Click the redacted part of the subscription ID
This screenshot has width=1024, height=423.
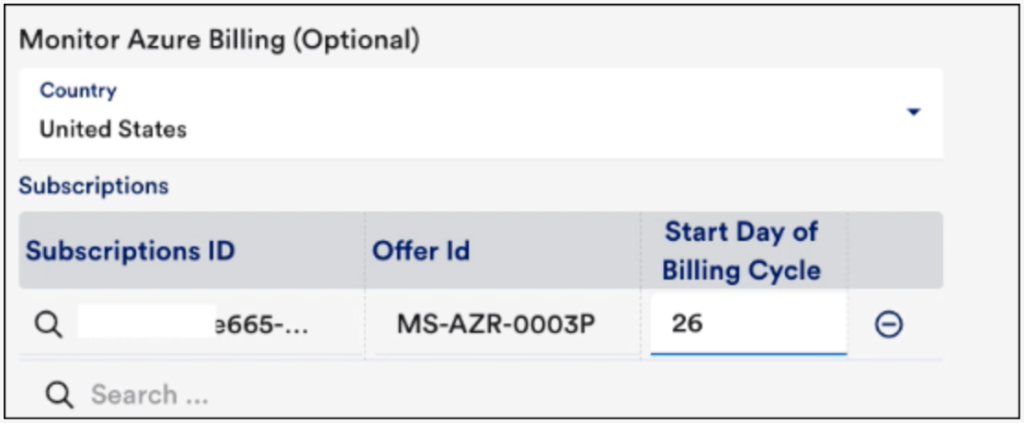147,321
